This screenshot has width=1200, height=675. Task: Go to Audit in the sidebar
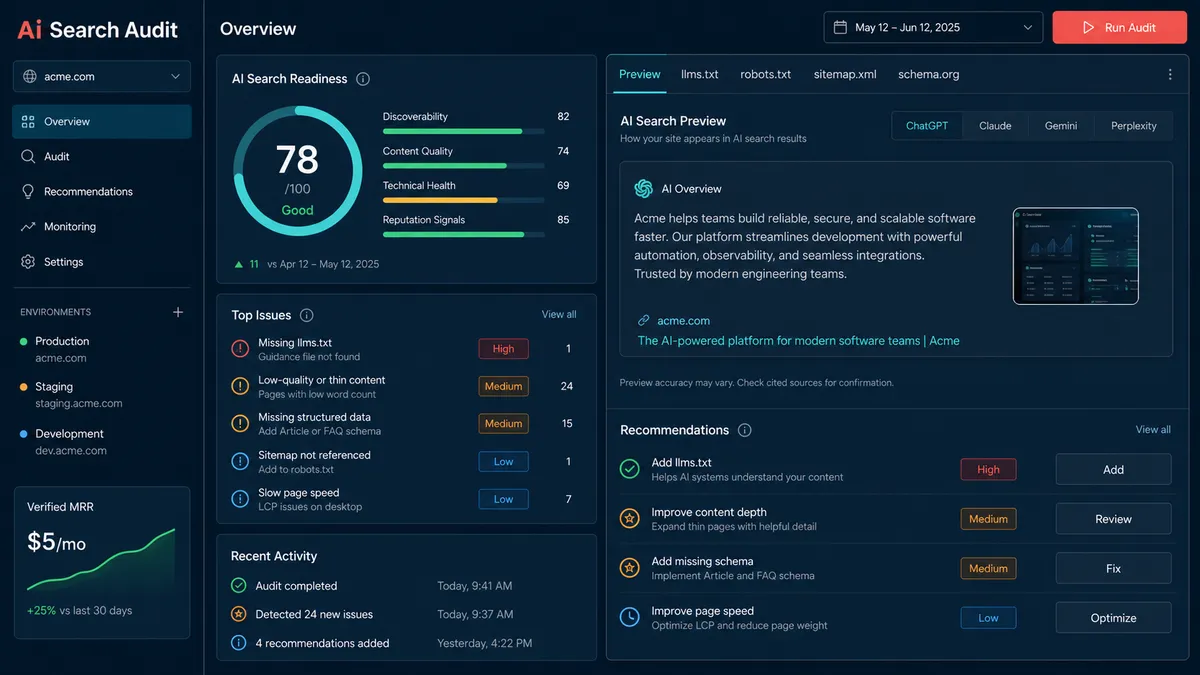[x=102, y=156]
